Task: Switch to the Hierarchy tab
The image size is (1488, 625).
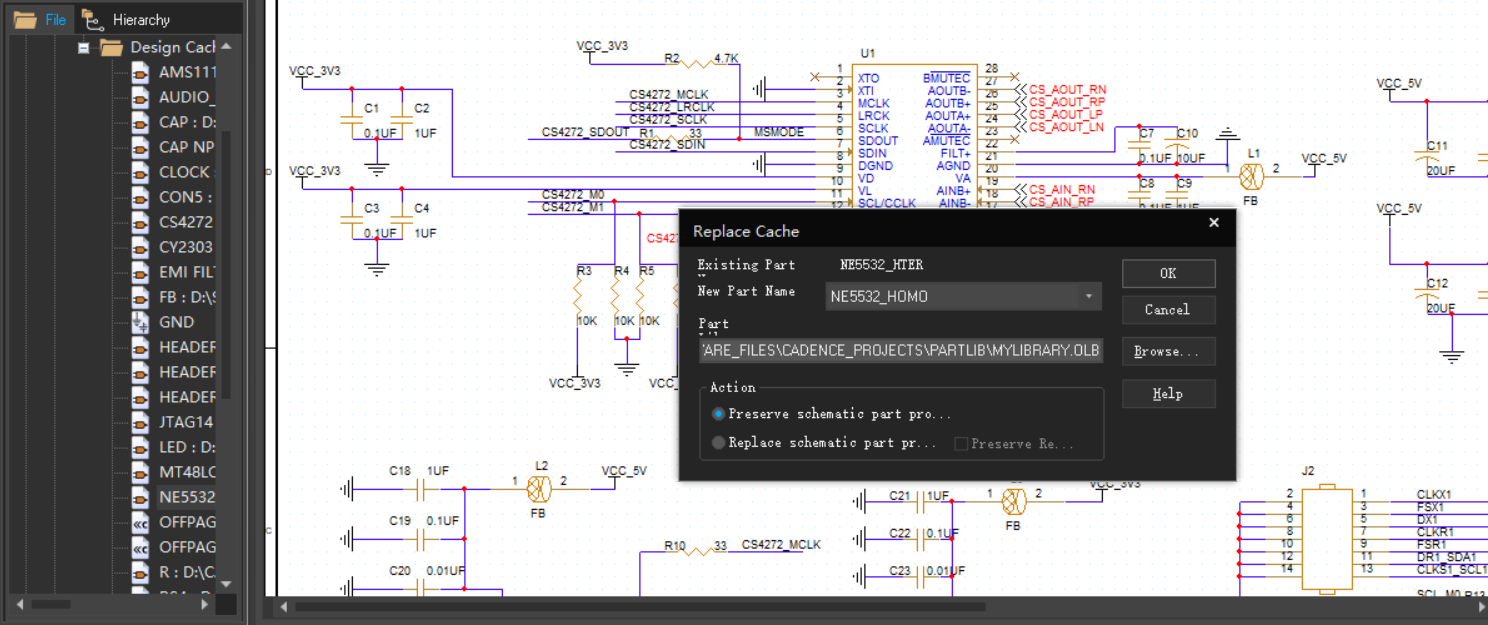Action: [x=125, y=19]
